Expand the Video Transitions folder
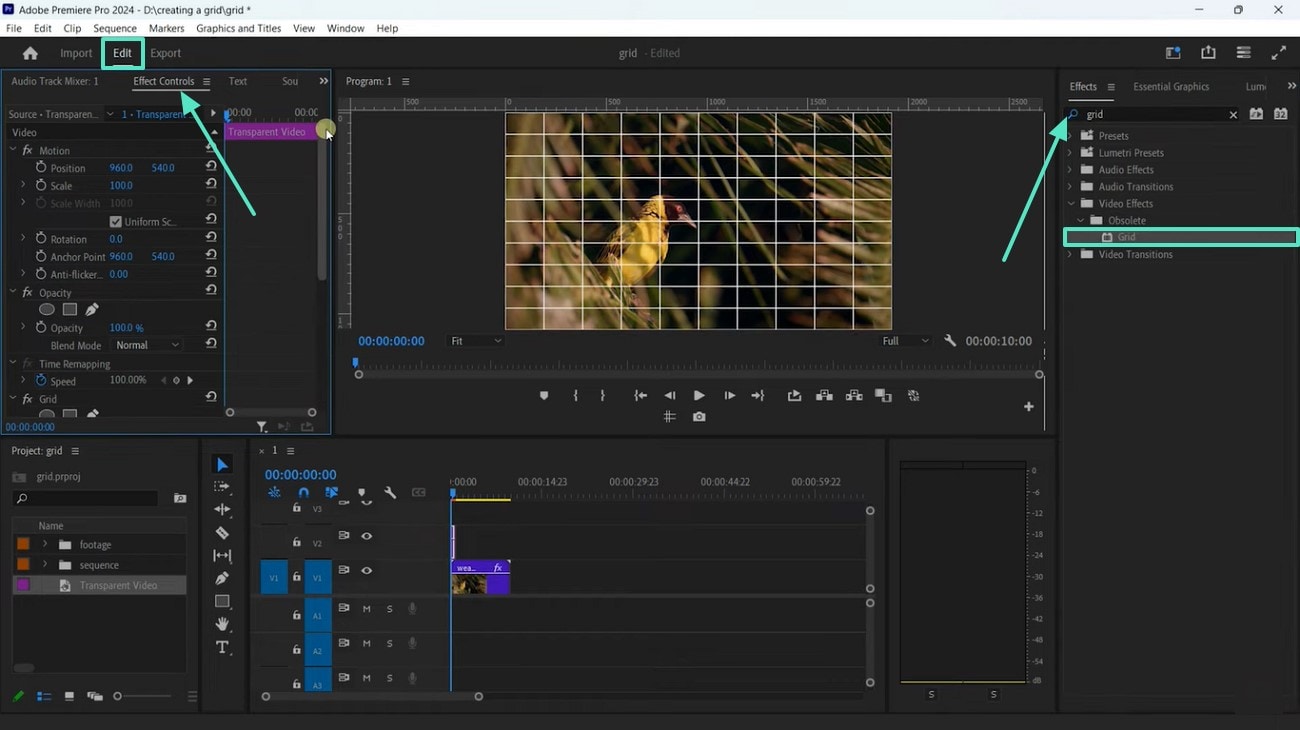Image resolution: width=1300 pixels, height=730 pixels. pos(1070,255)
